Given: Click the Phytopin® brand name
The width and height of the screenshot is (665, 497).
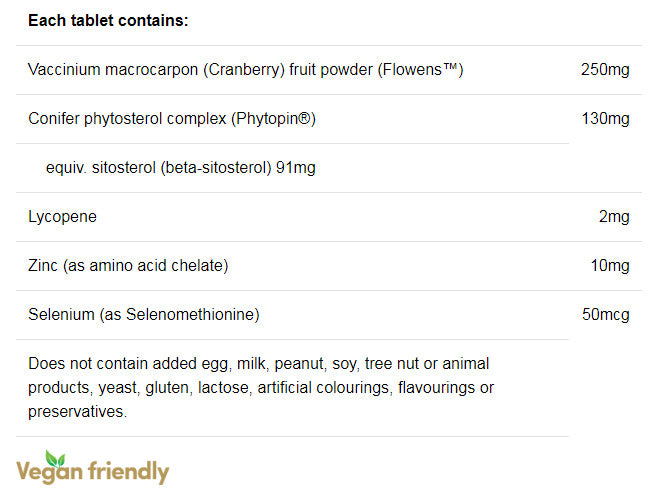Looking at the screenshot, I should pyautogui.click(x=274, y=119).
